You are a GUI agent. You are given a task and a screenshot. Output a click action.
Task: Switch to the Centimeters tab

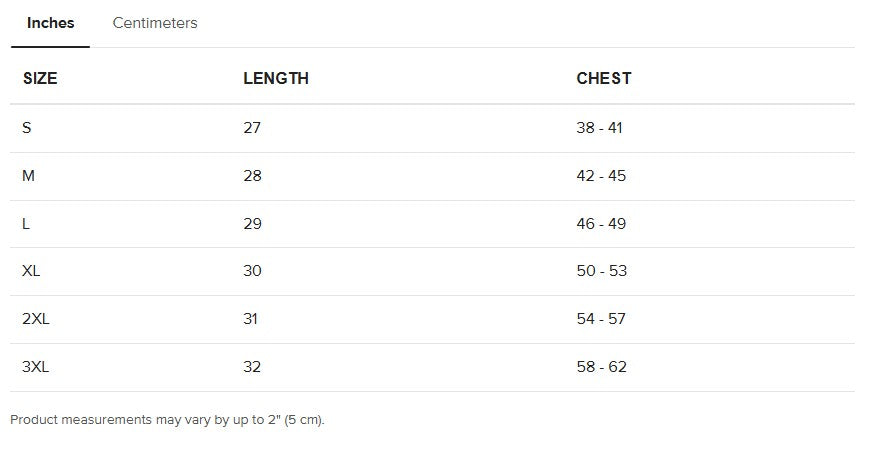(155, 23)
